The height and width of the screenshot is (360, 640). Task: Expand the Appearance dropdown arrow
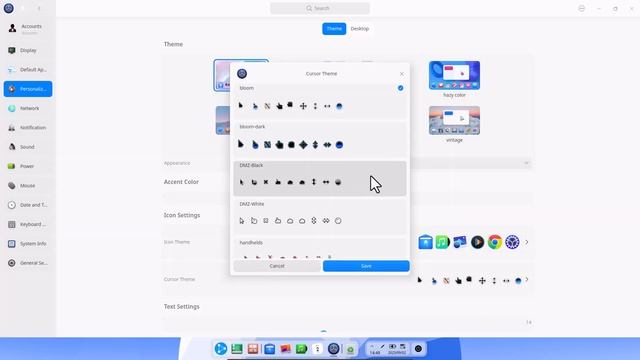(526, 163)
